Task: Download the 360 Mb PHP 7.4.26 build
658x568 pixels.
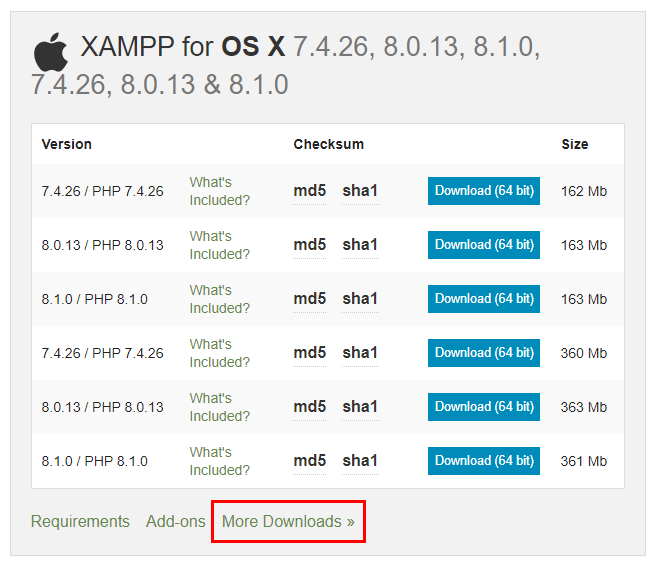Action: coord(484,353)
